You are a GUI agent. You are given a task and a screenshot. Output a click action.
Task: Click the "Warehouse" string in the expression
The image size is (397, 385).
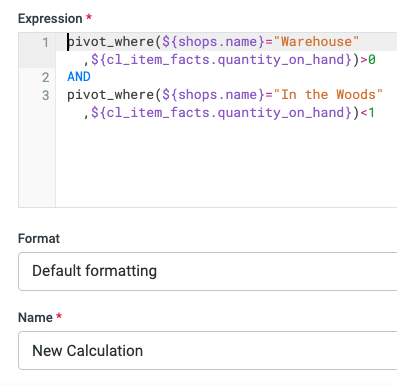[x=316, y=42]
